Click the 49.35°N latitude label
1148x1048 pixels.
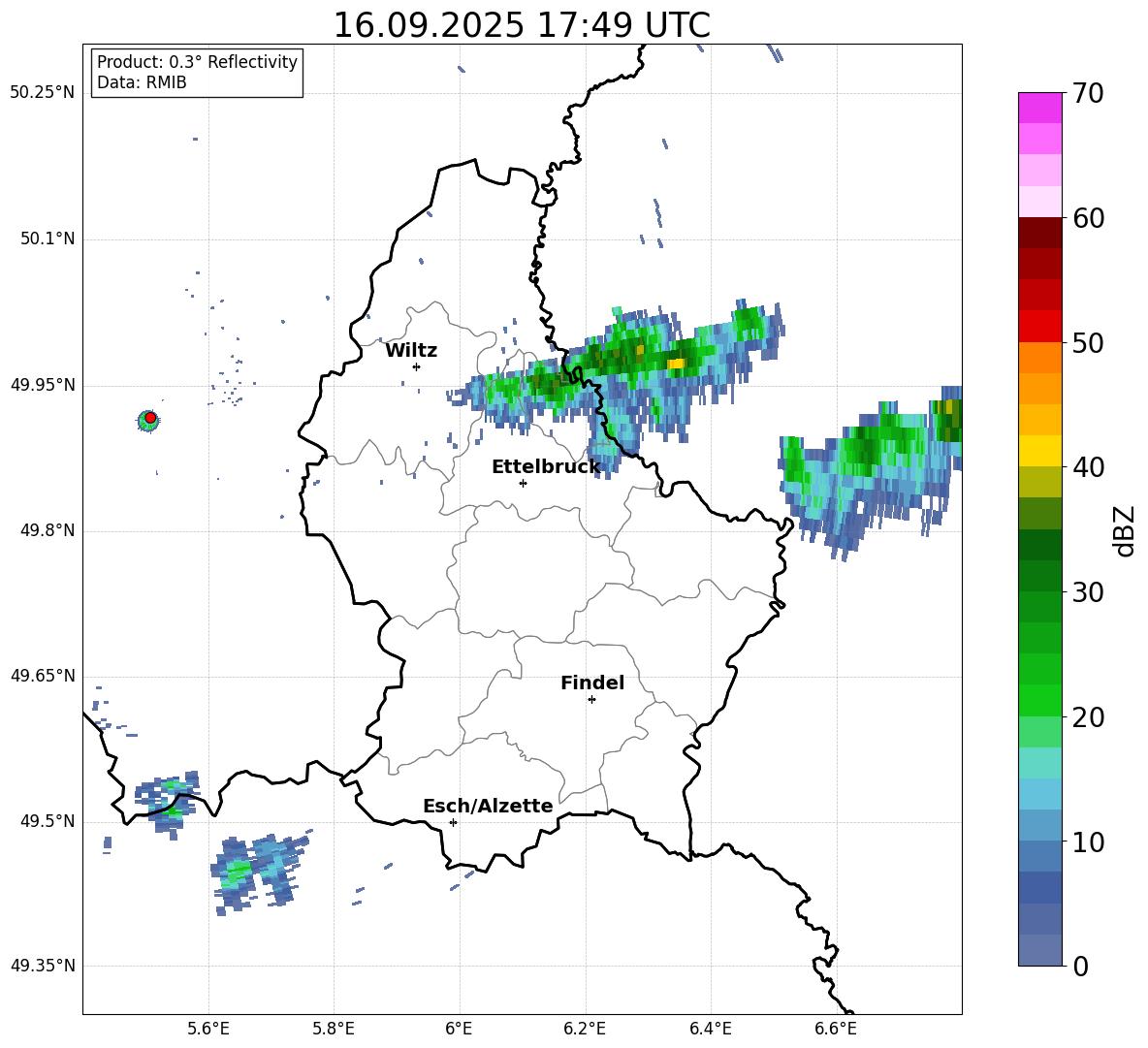43,966
